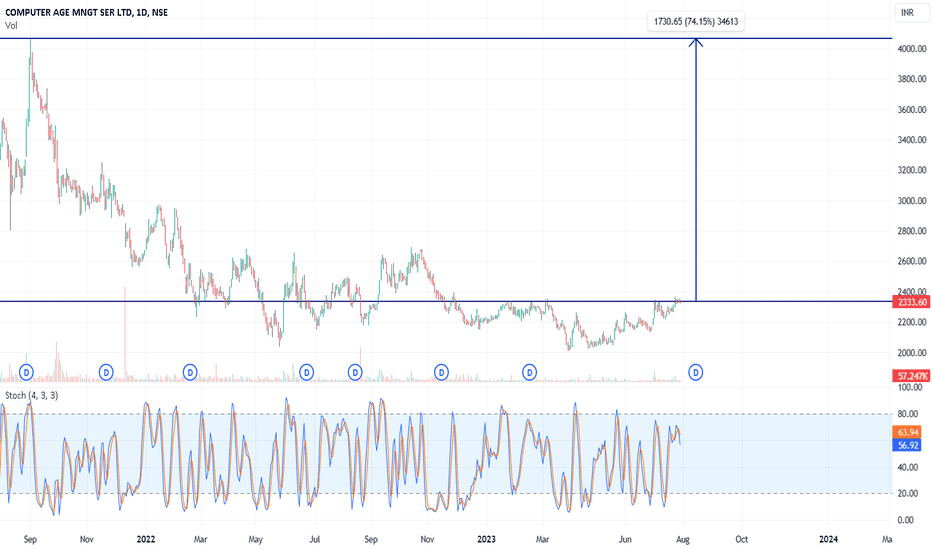The width and height of the screenshot is (932, 550).
Task: Click the blue 56.92 stochastic value label
Action: (907, 445)
